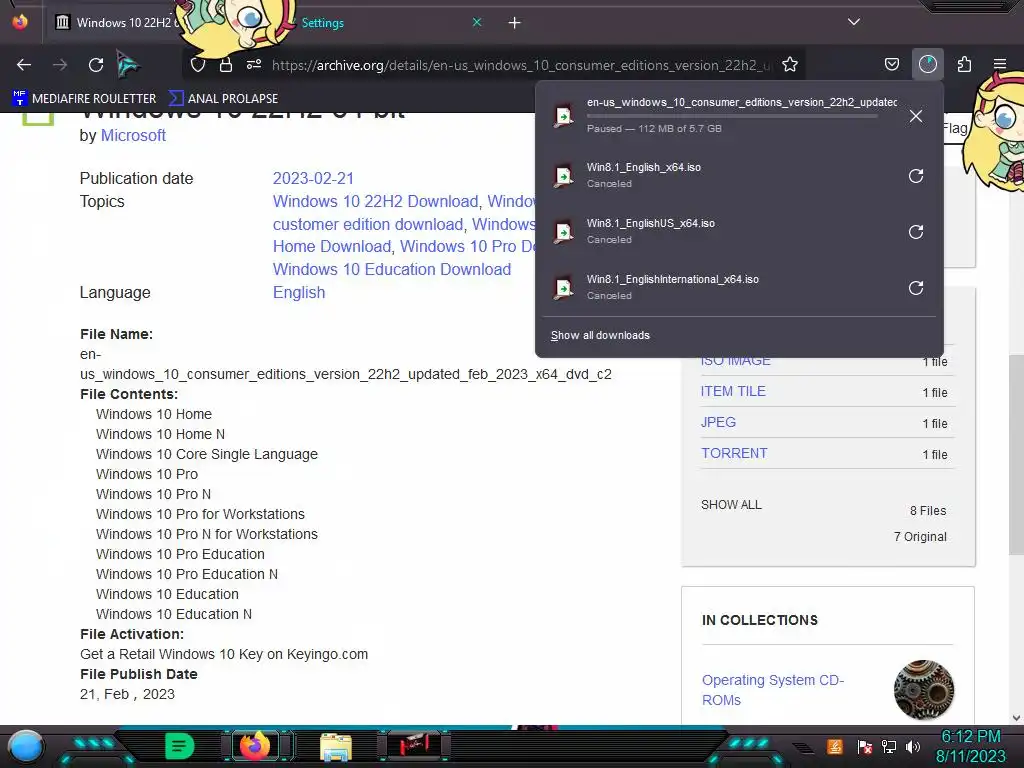Viewport: 1024px width, 768px height.
Task: Open TORRENT download option
Action: pyautogui.click(x=734, y=453)
